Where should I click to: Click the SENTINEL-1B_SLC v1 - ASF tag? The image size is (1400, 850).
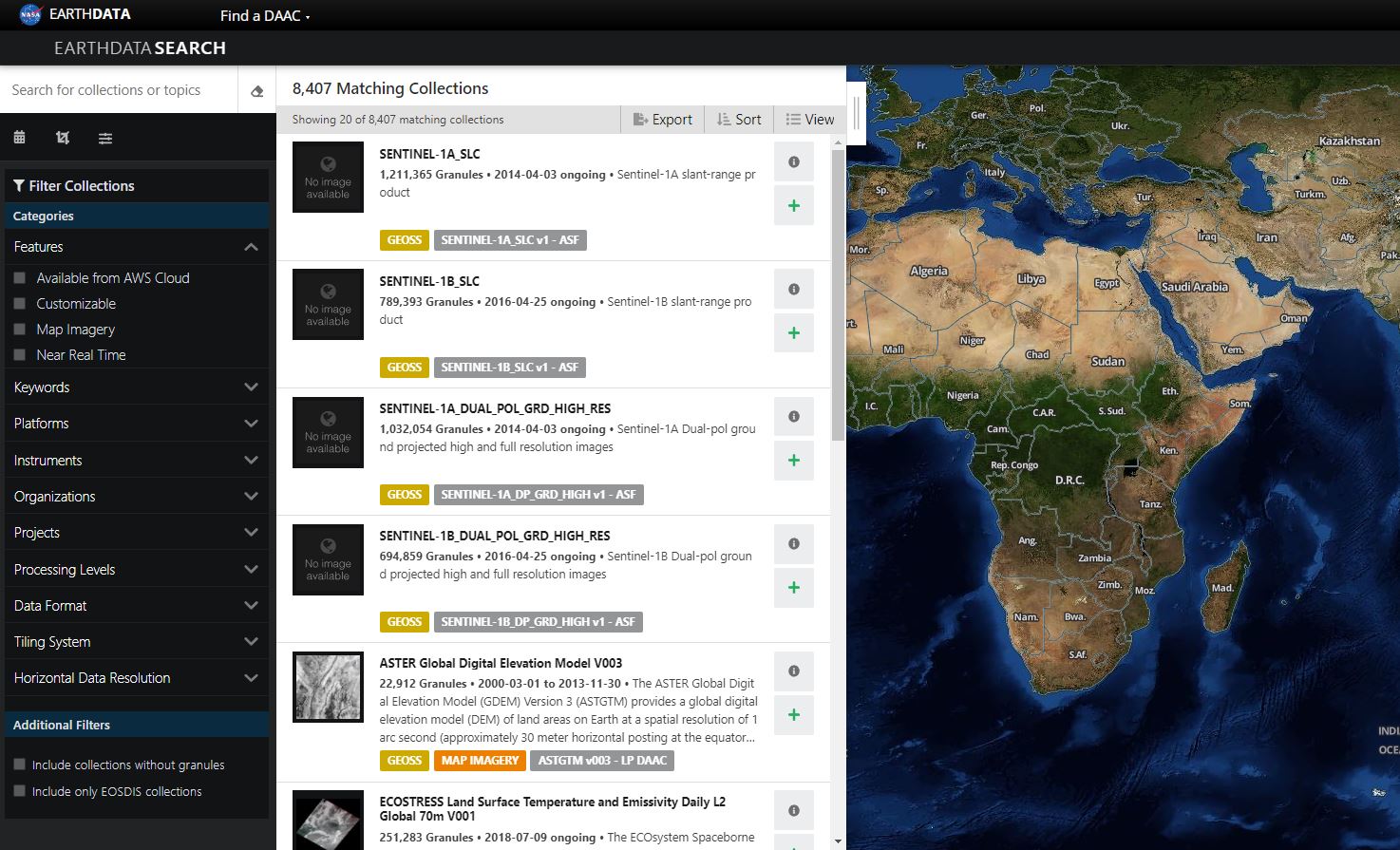click(510, 368)
